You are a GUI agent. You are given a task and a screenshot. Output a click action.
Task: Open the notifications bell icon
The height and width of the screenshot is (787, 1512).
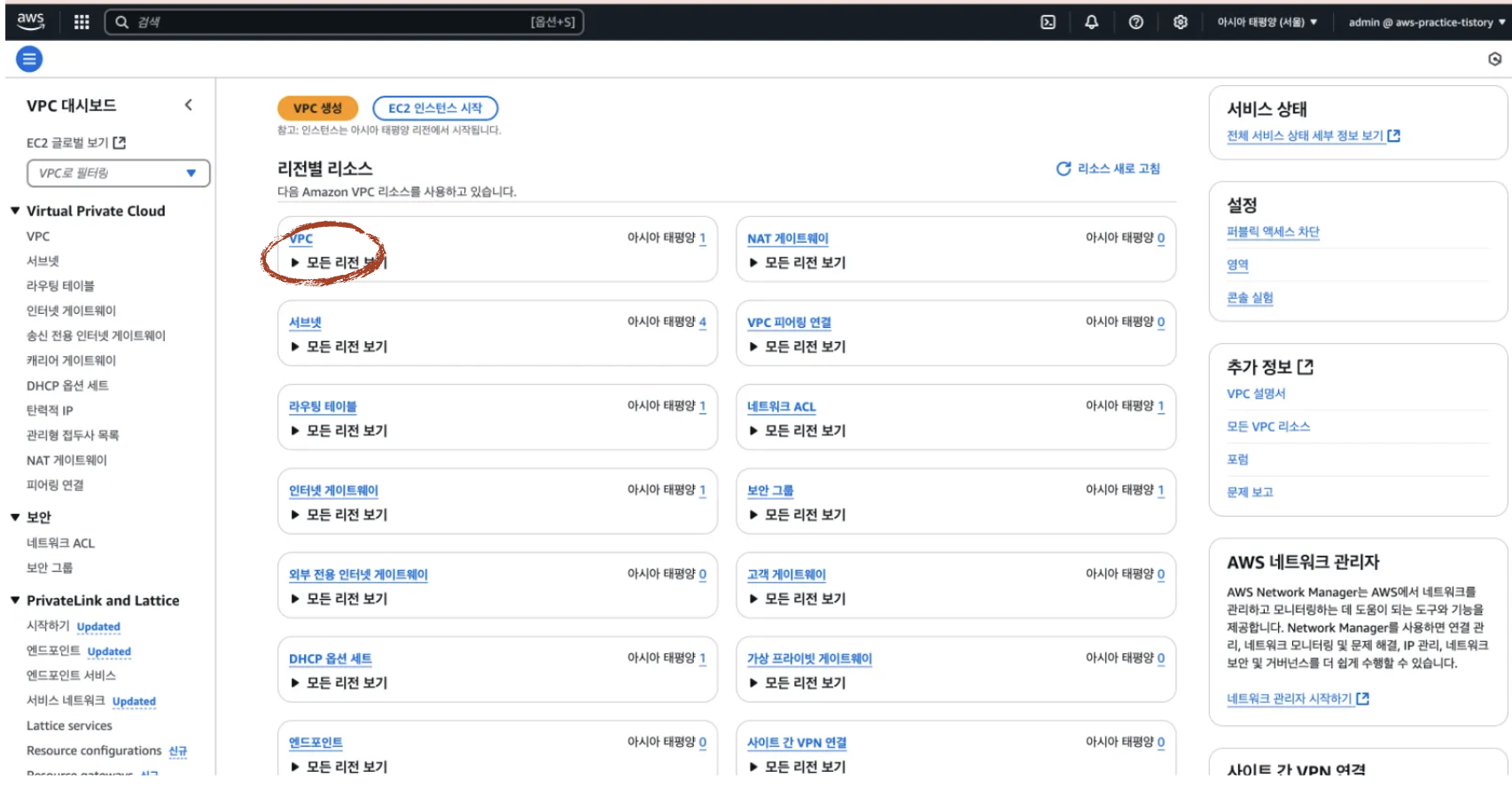(1092, 22)
